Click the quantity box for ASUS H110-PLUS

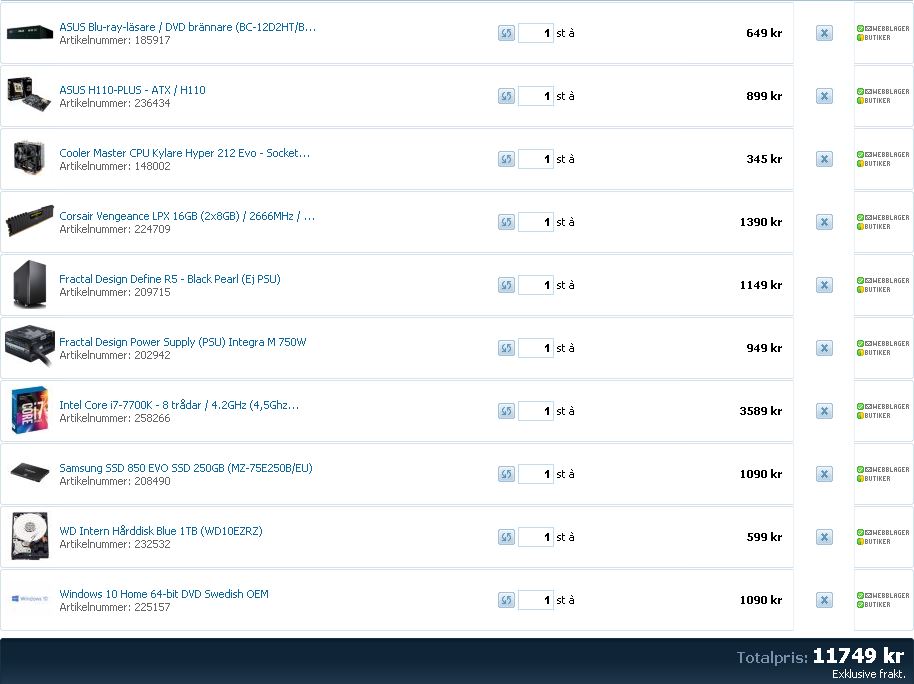click(536, 96)
